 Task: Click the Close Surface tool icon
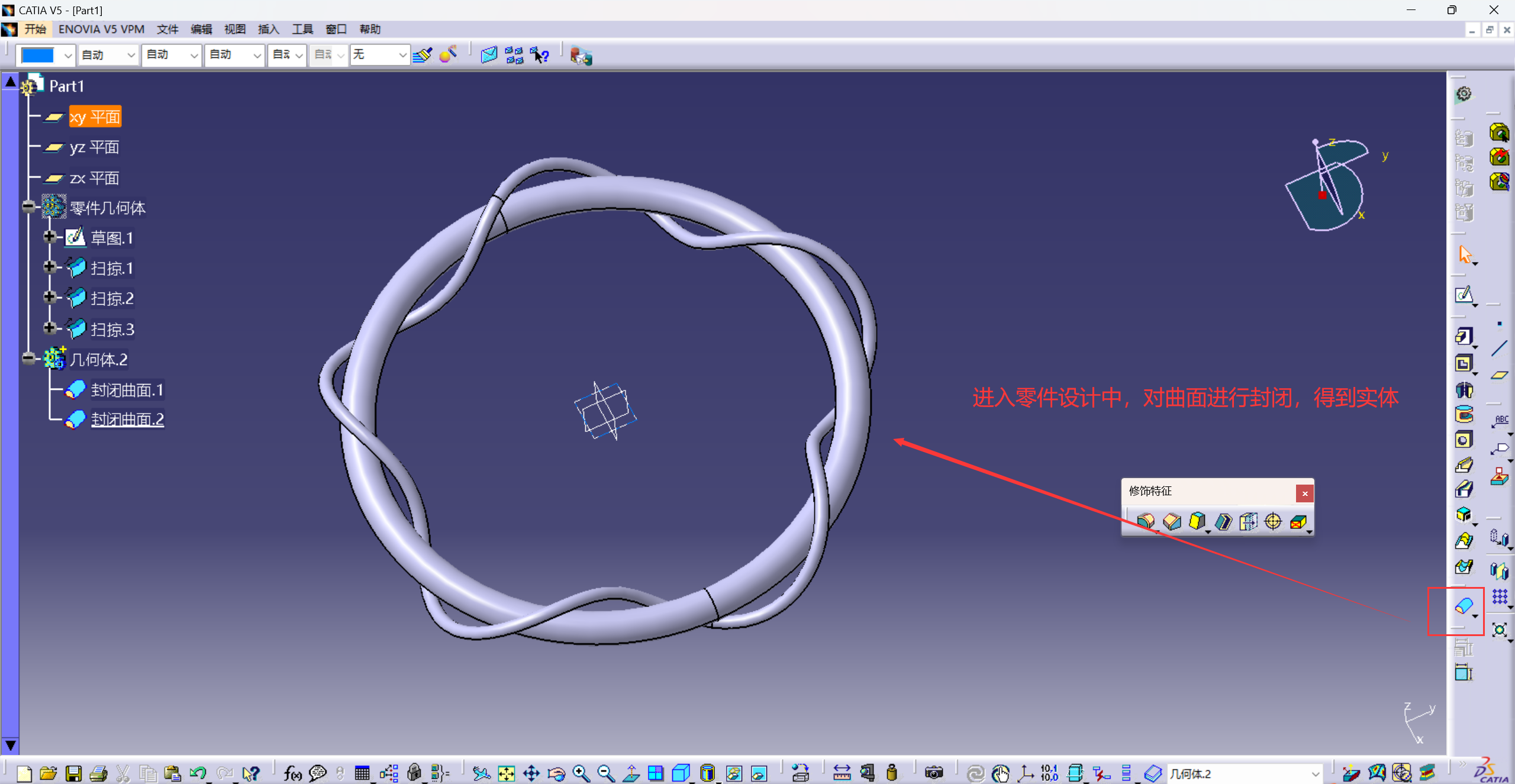coord(1464,605)
